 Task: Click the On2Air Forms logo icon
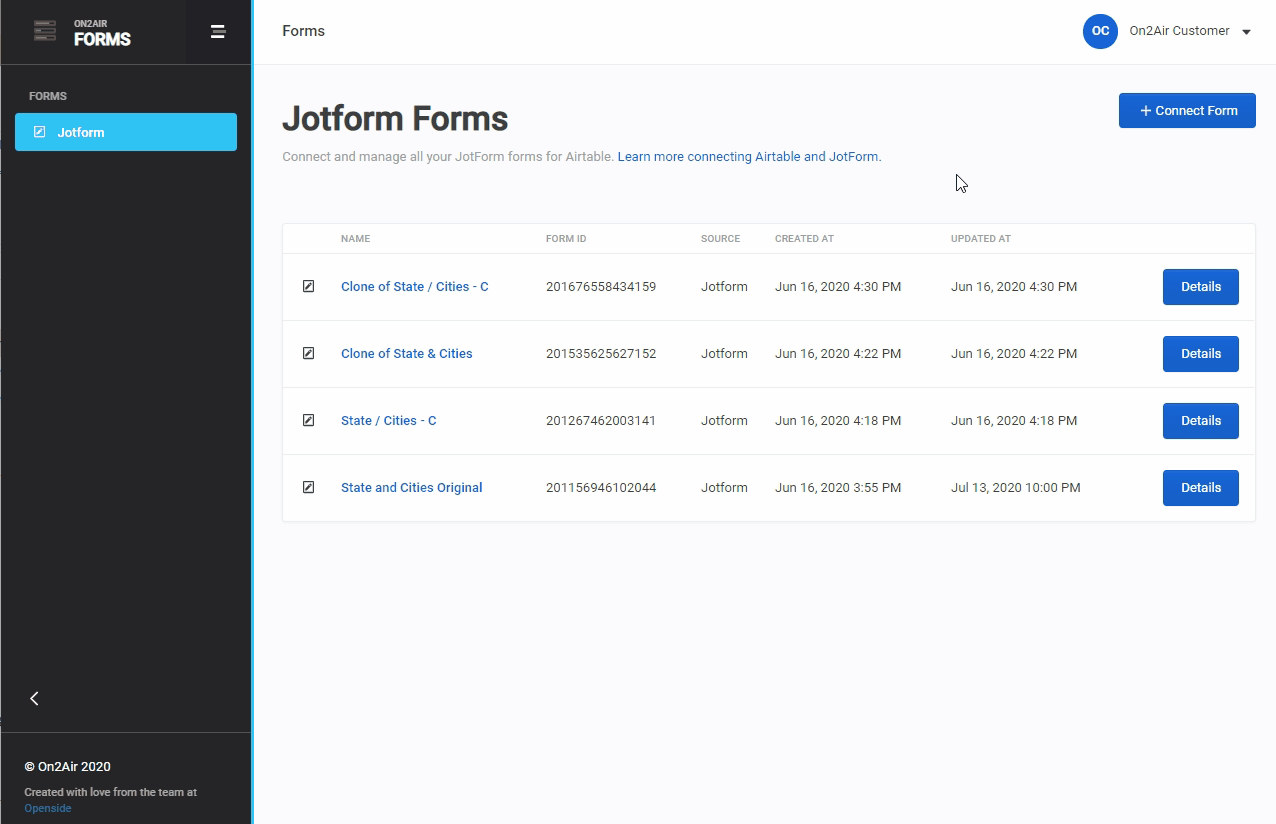[45, 31]
